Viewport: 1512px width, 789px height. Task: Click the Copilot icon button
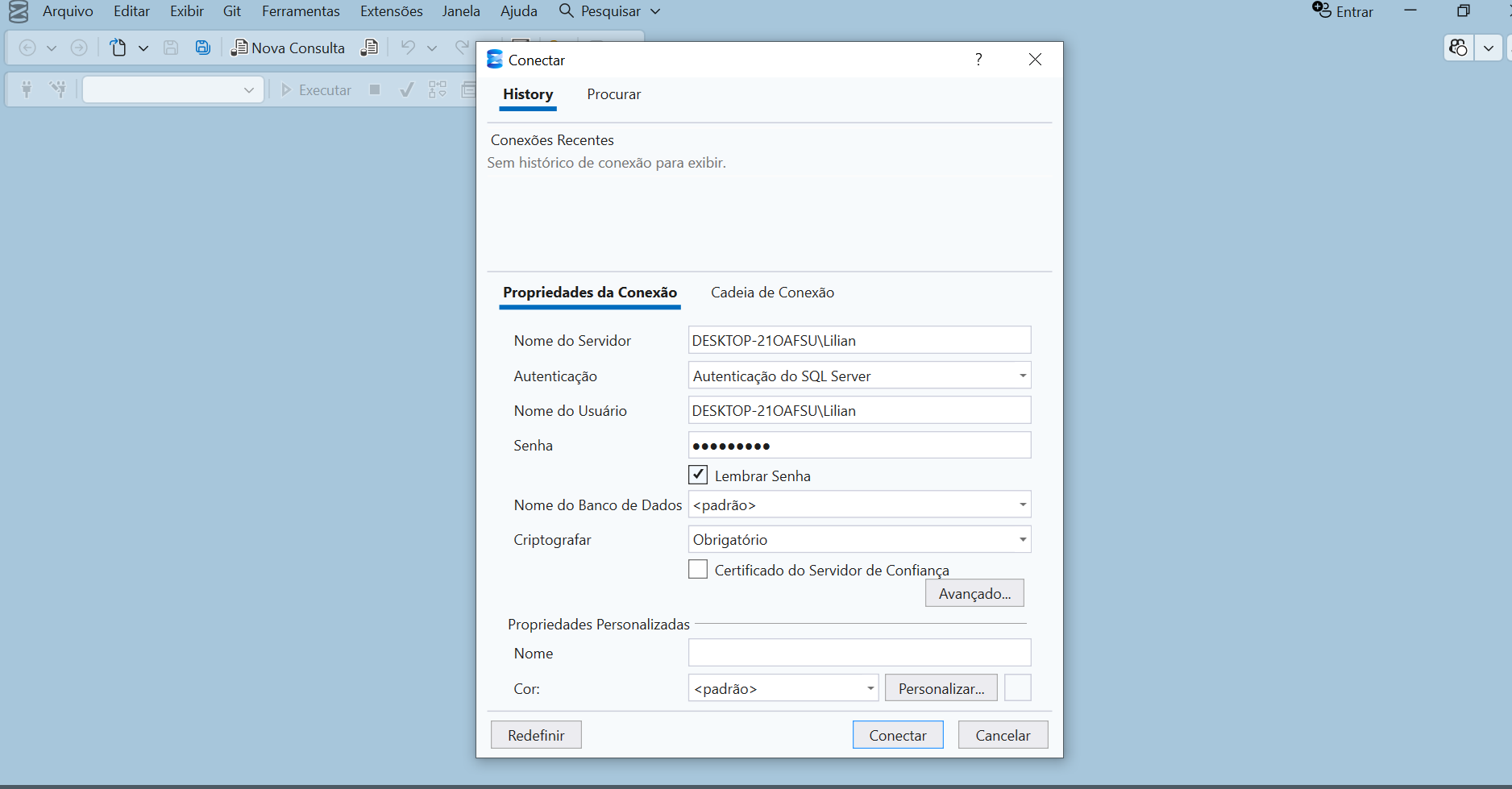(x=1458, y=48)
